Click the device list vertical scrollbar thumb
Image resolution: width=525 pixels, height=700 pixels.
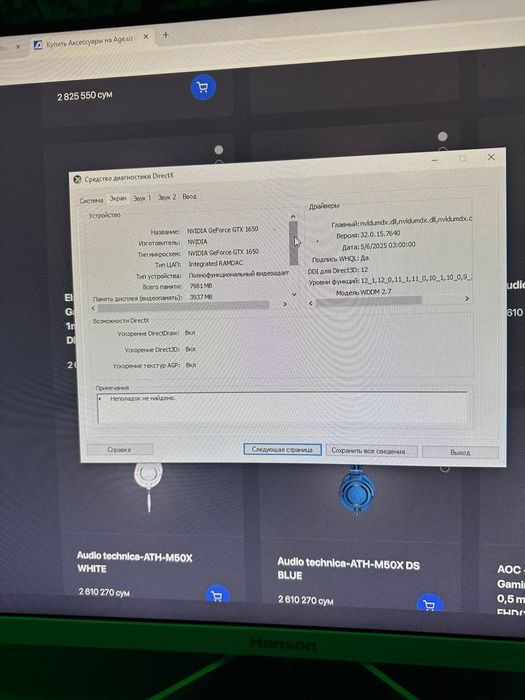(293, 242)
